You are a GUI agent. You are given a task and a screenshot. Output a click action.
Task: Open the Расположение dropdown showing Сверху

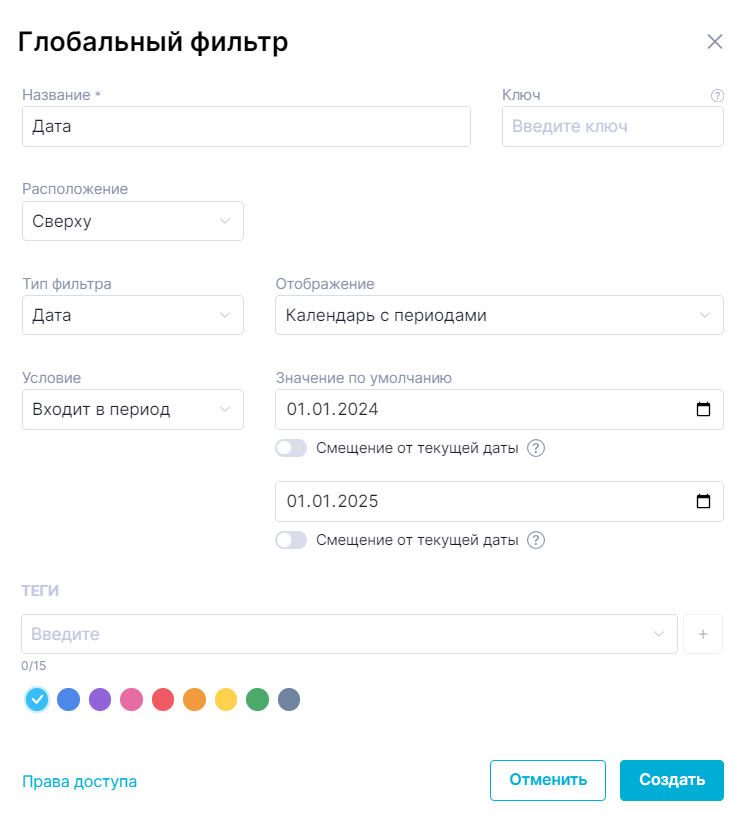(132, 221)
